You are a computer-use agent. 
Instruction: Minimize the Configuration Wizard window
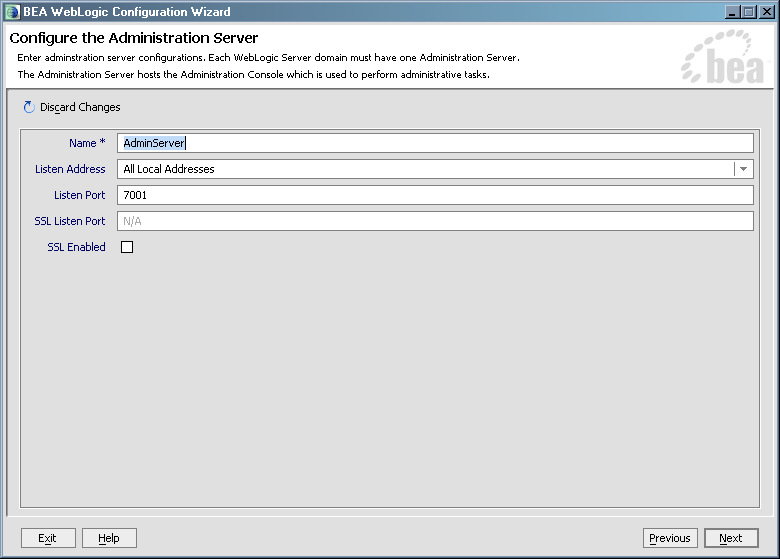tap(731, 12)
